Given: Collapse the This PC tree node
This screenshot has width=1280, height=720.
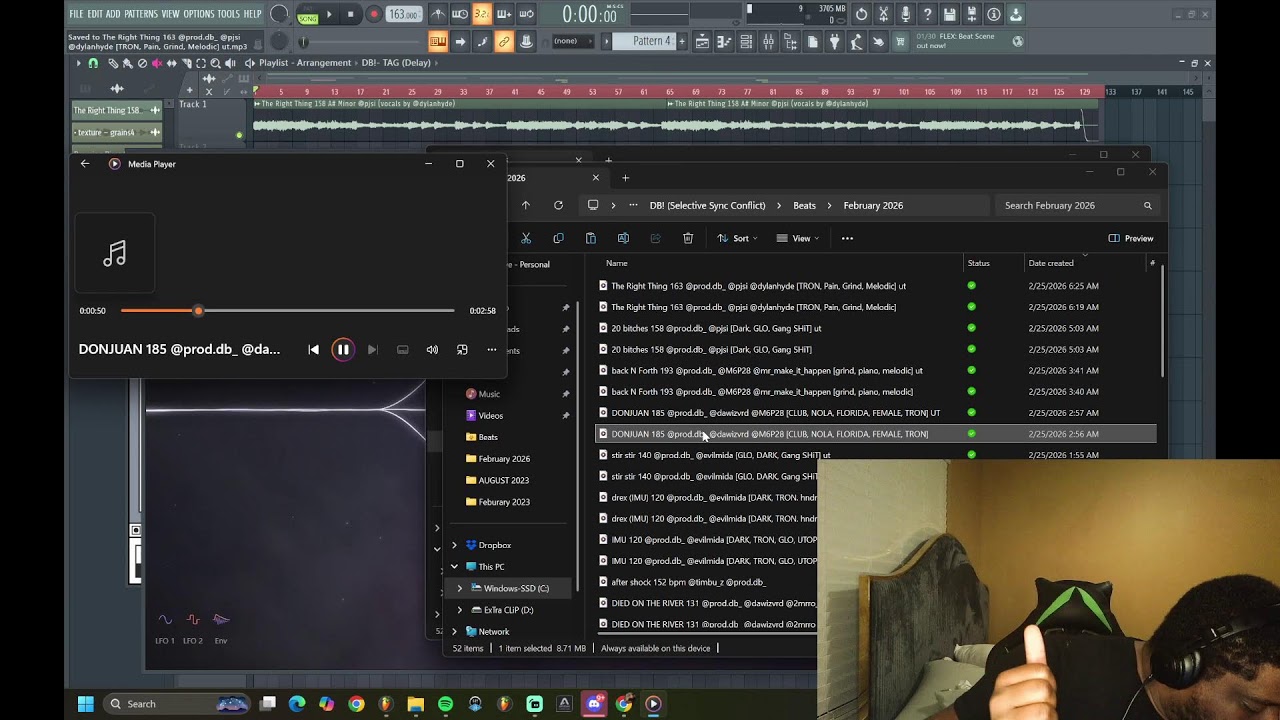Looking at the screenshot, I should click(454, 567).
